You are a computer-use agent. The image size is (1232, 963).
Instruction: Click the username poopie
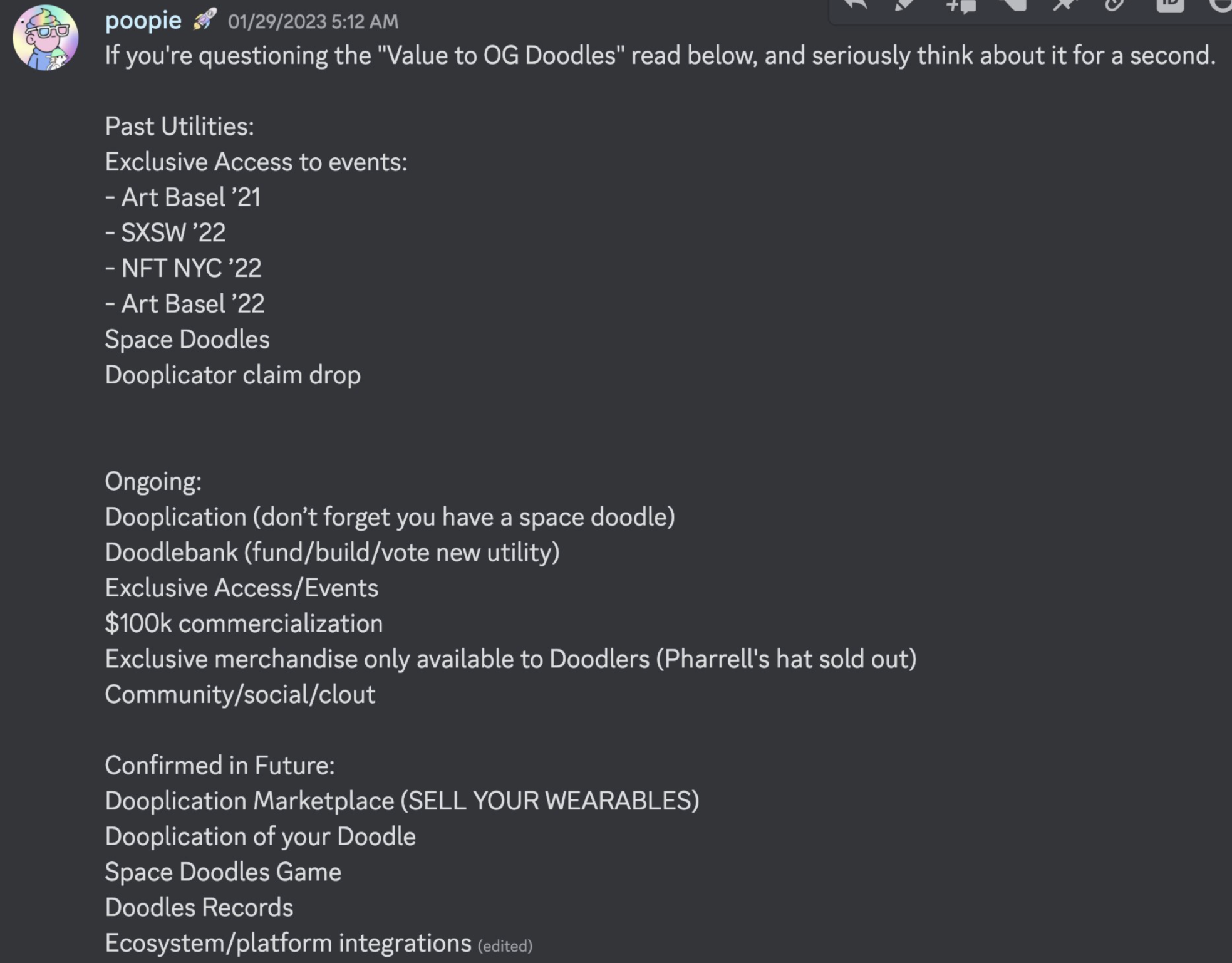(142, 19)
